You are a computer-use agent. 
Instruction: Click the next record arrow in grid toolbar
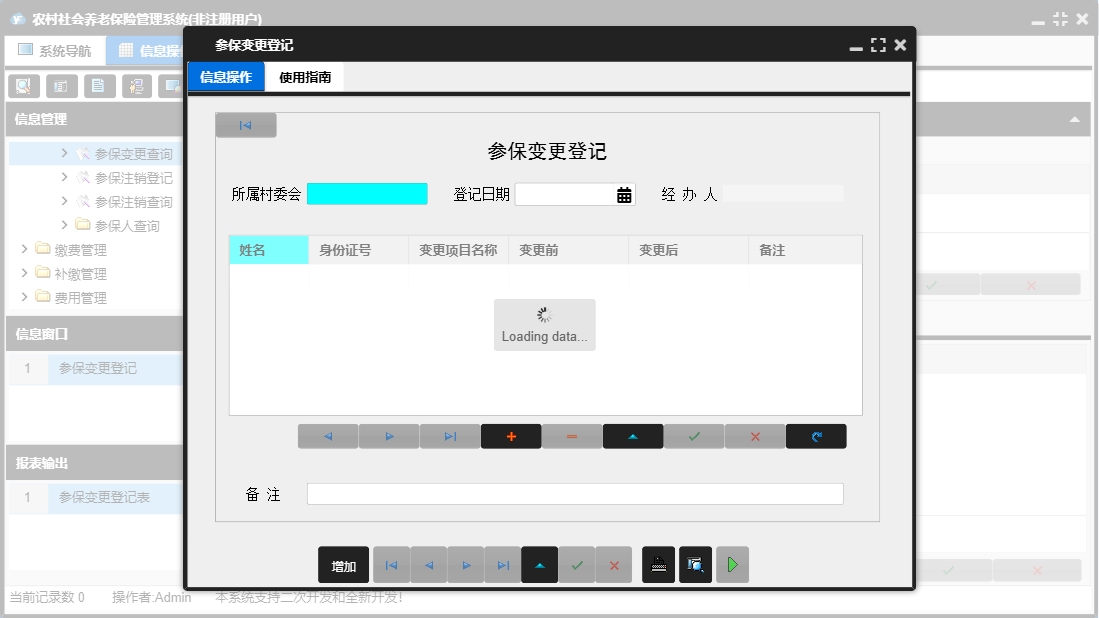[389, 436]
